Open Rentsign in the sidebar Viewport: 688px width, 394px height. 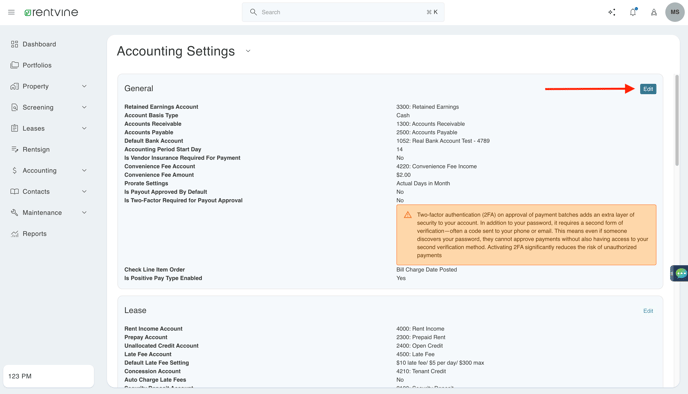coord(36,149)
